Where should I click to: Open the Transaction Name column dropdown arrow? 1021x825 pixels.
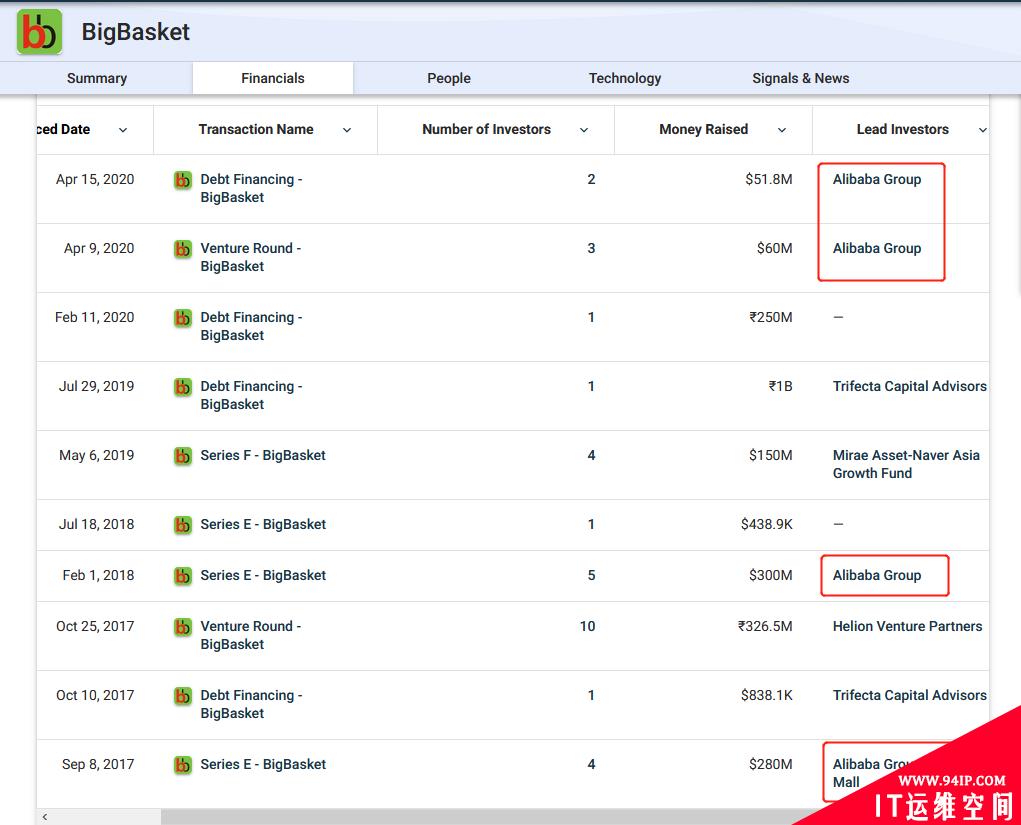click(x=347, y=130)
